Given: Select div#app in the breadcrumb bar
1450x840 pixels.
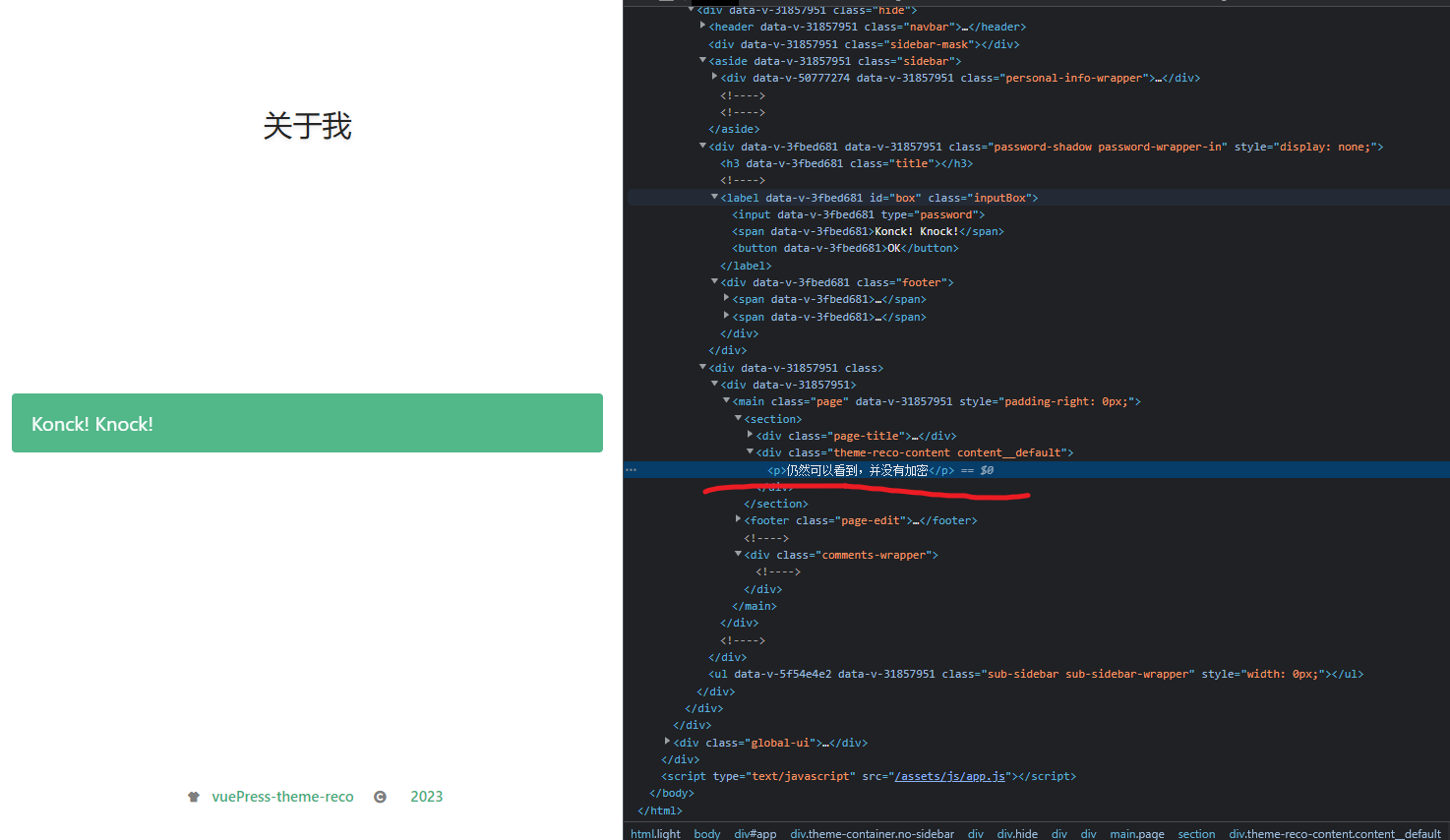Looking at the screenshot, I should pos(755,833).
